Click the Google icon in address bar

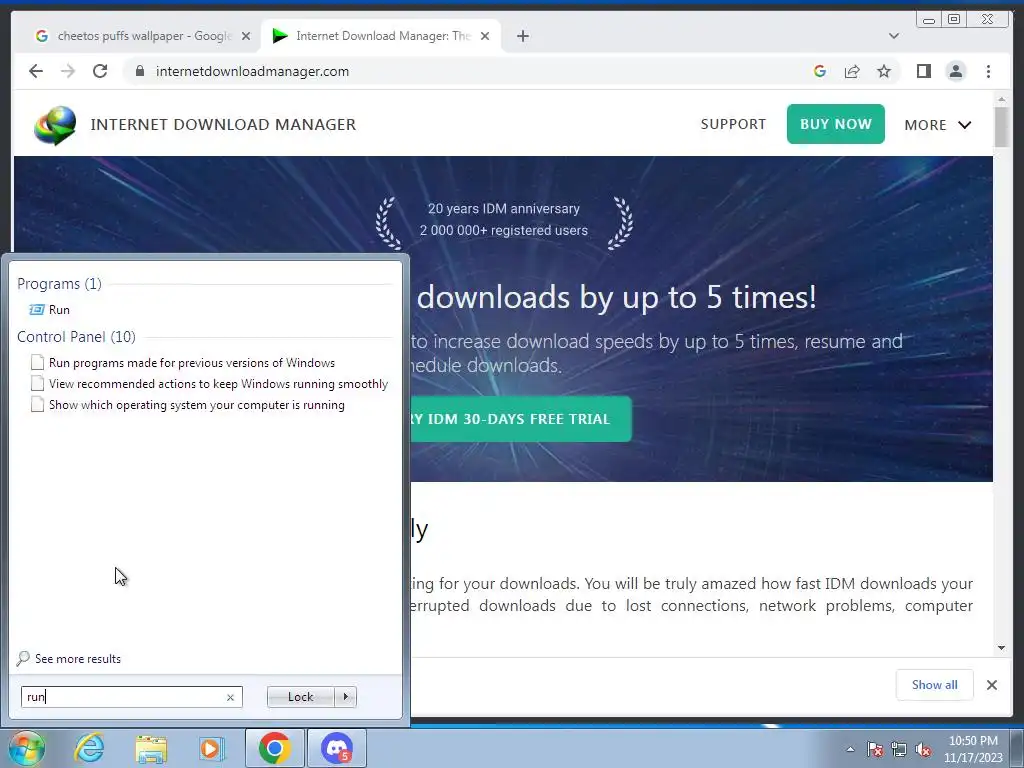pyautogui.click(x=820, y=71)
